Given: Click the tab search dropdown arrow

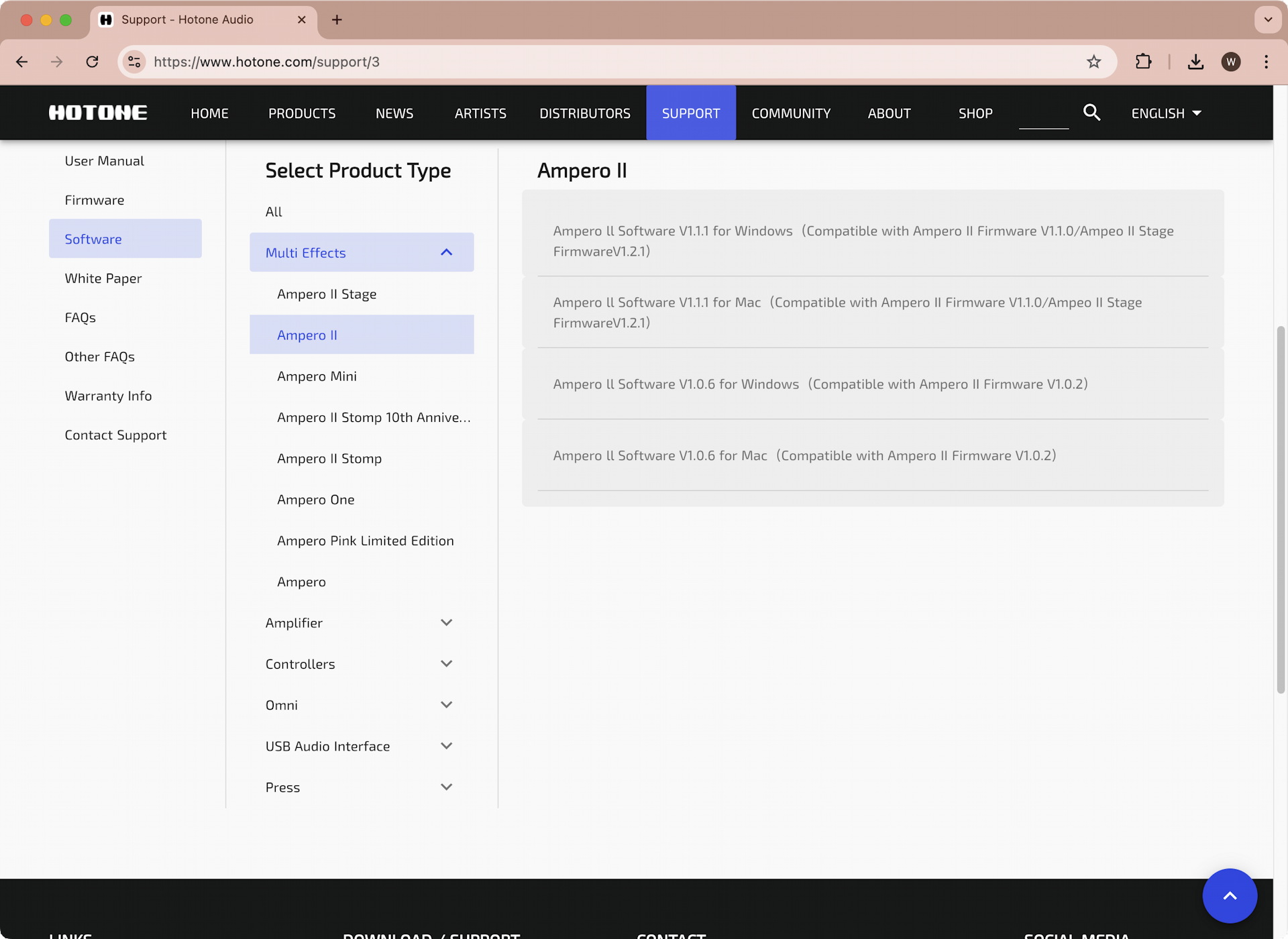Looking at the screenshot, I should 1268,20.
